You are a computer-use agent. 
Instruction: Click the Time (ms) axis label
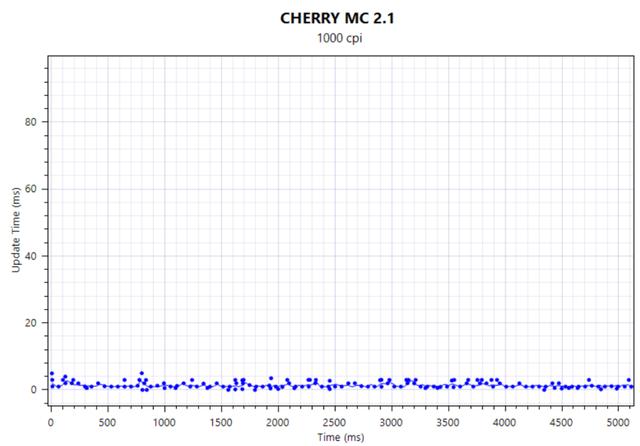(x=341, y=437)
